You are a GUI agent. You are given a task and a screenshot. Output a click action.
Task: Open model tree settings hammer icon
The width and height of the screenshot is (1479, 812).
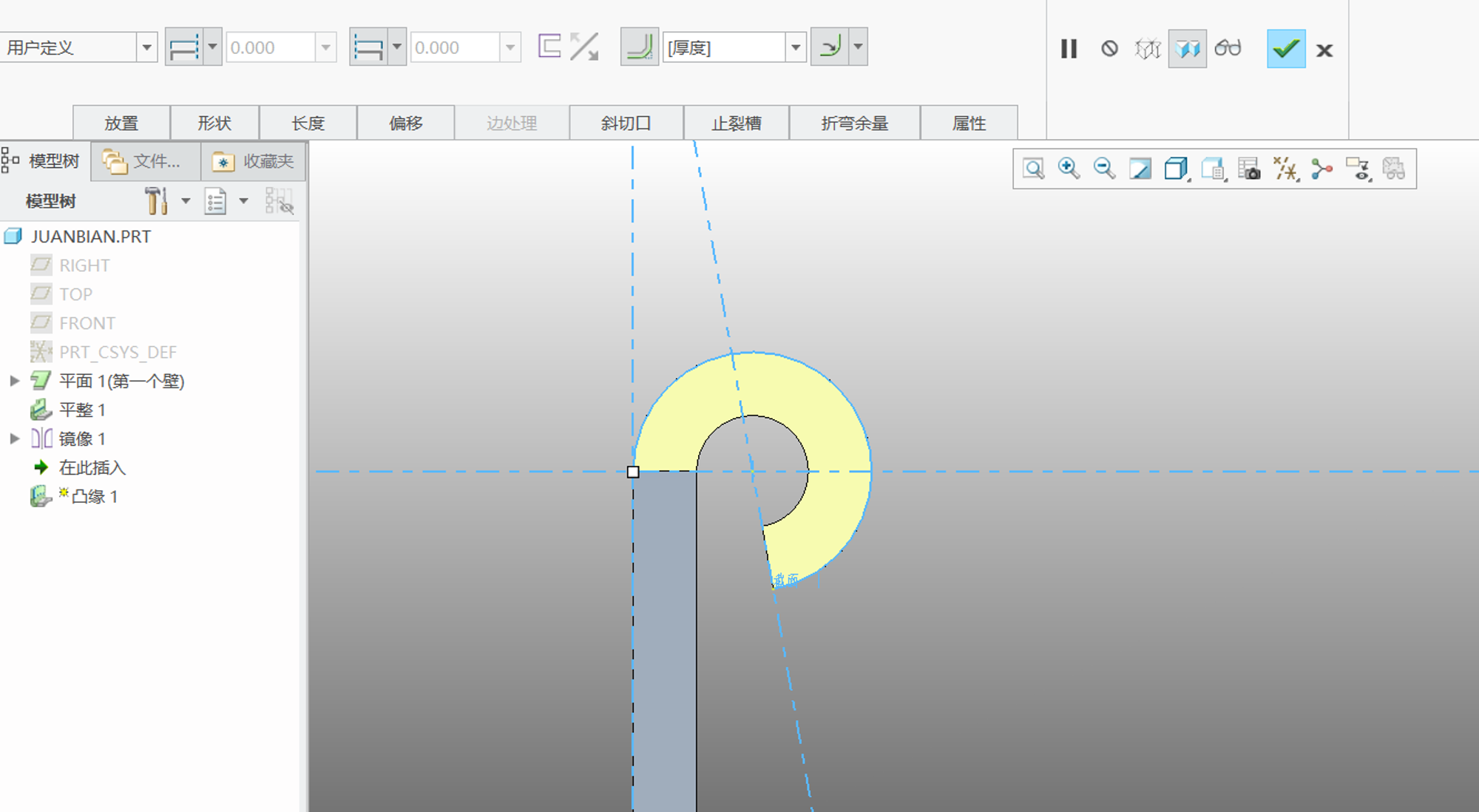pyautogui.click(x=156, y=201)
